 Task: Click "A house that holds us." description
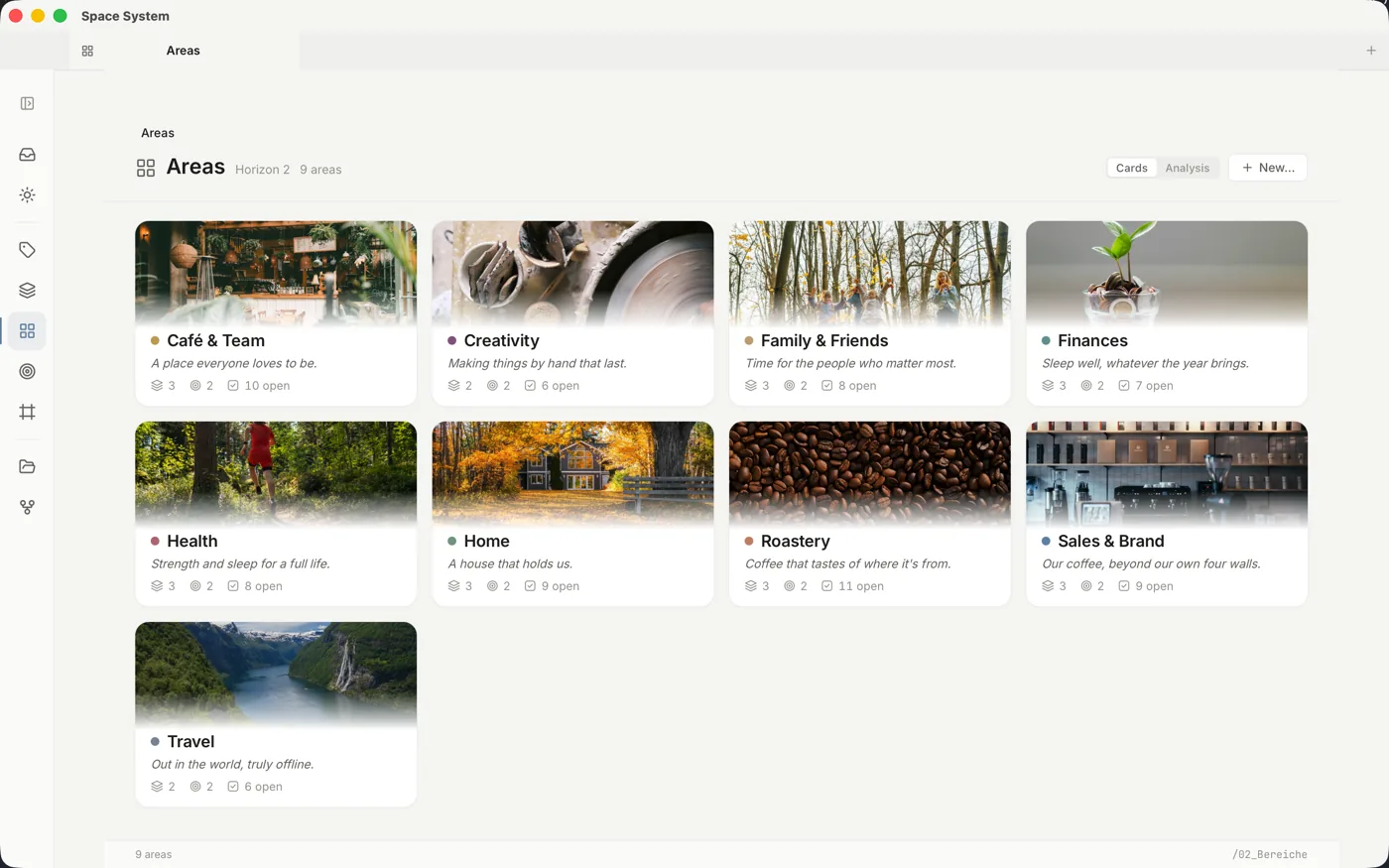(510, 563)
